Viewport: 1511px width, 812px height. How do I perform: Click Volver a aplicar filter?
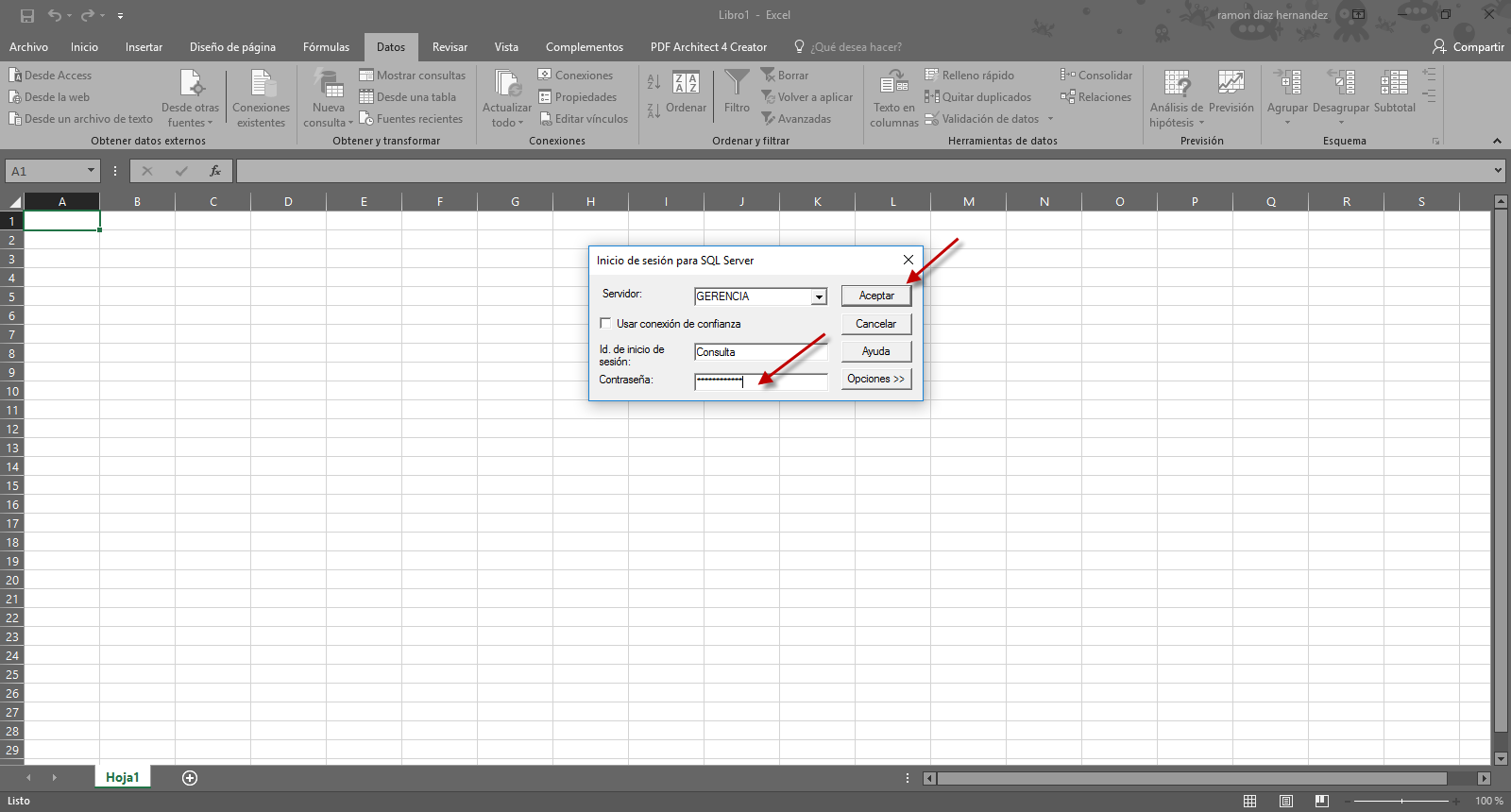point(806,97)
